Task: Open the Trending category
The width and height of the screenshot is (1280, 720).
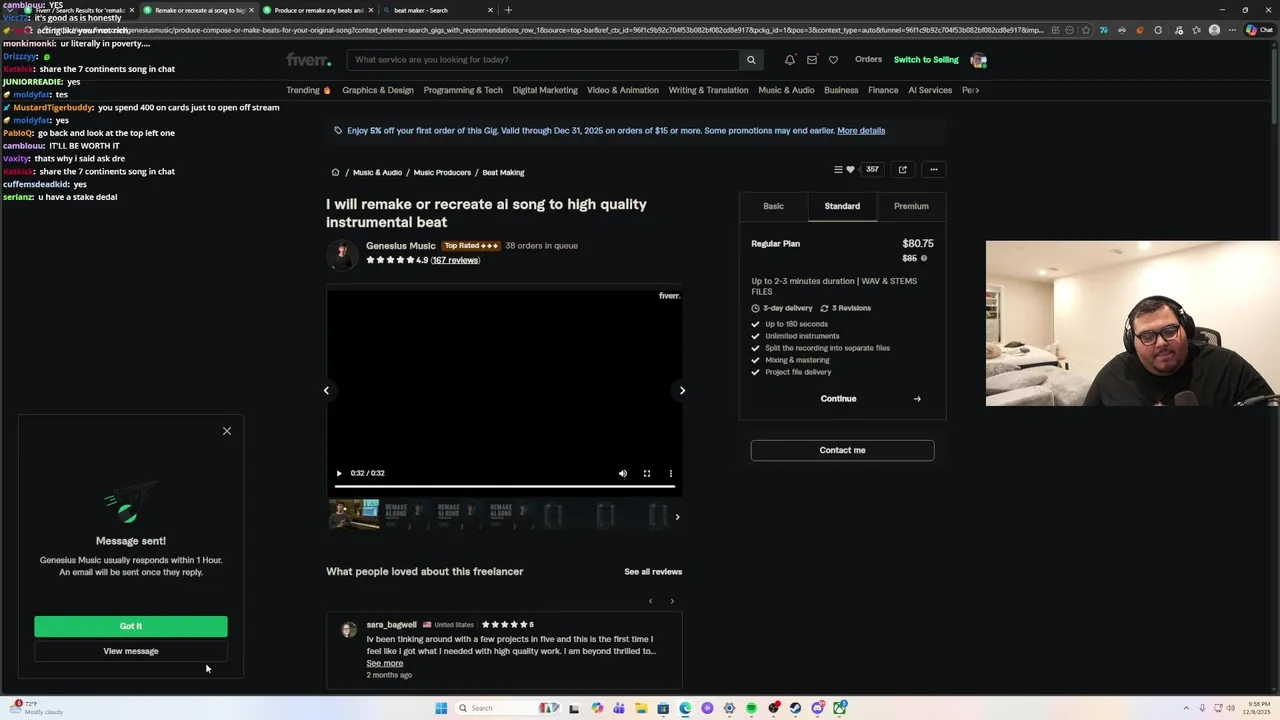Action: pyautogui.click(x=308, y=90)
